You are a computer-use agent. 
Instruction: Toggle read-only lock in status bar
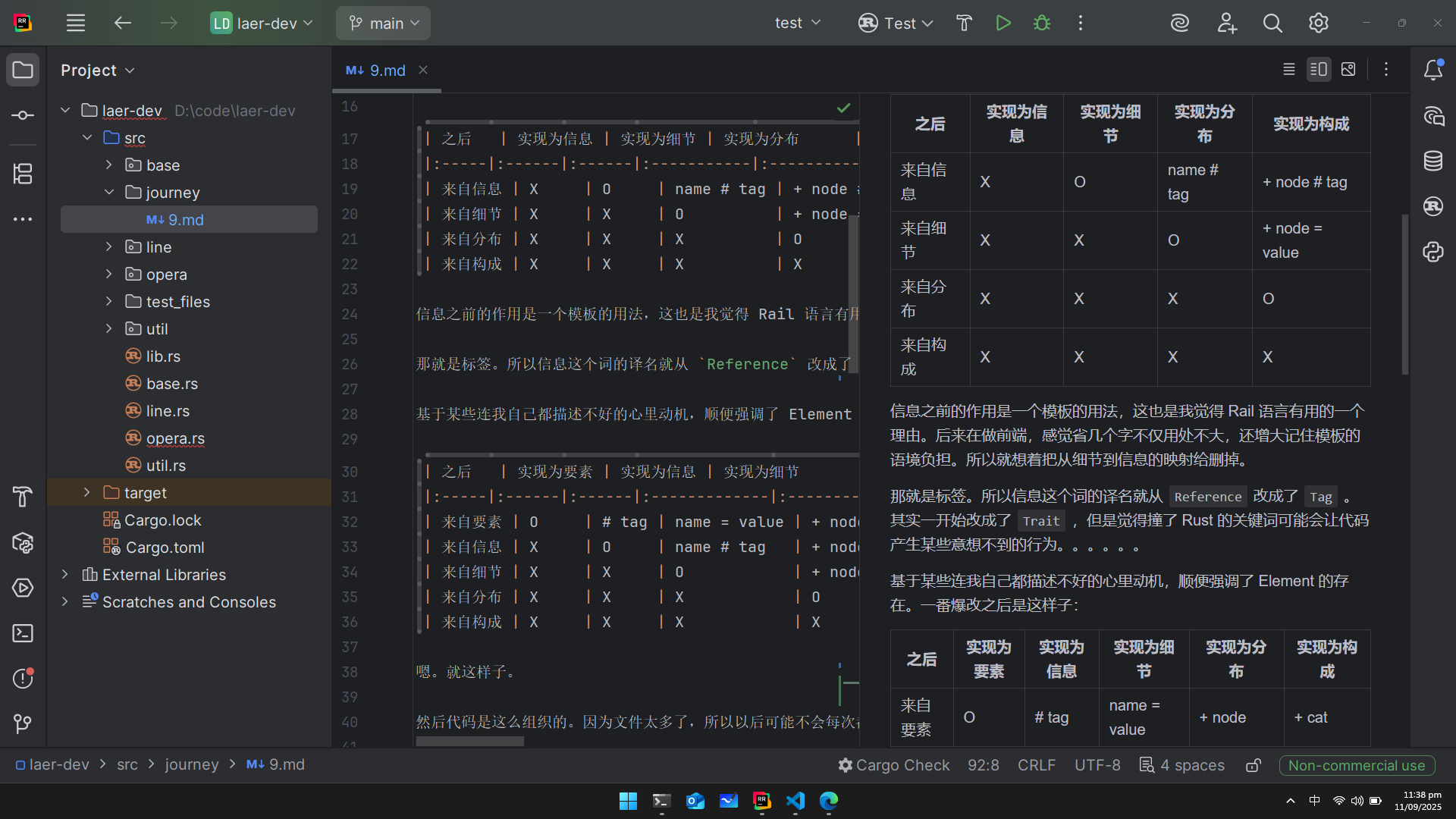click(x=1254, y=765)
